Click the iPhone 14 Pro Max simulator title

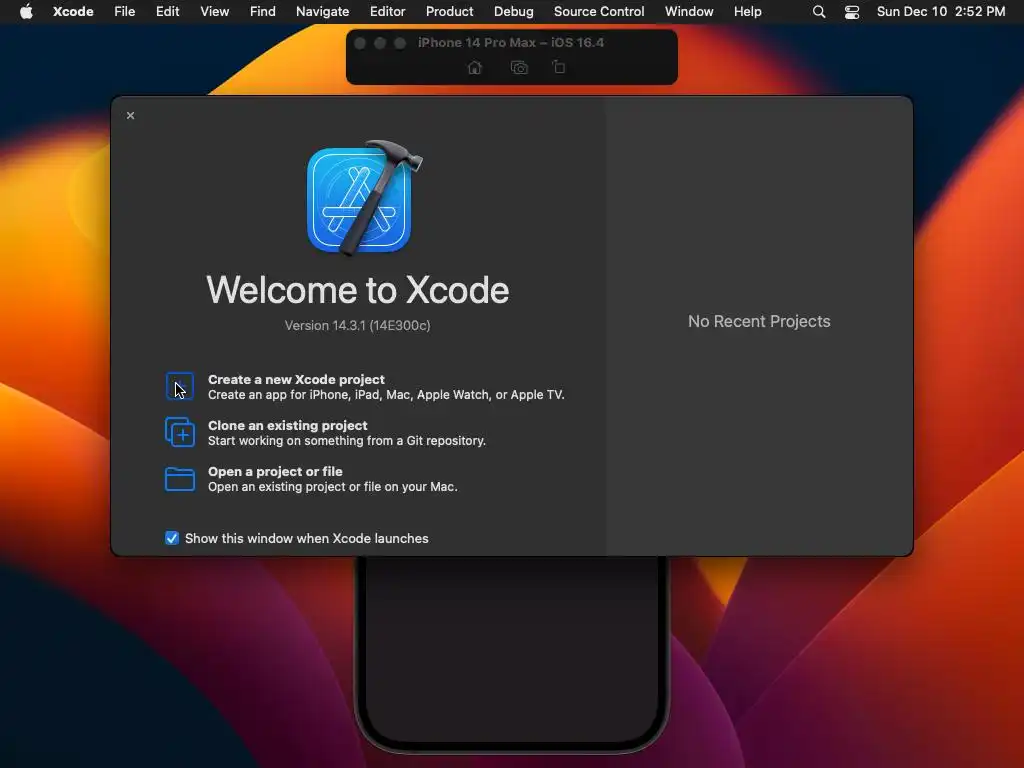[511, 42]
